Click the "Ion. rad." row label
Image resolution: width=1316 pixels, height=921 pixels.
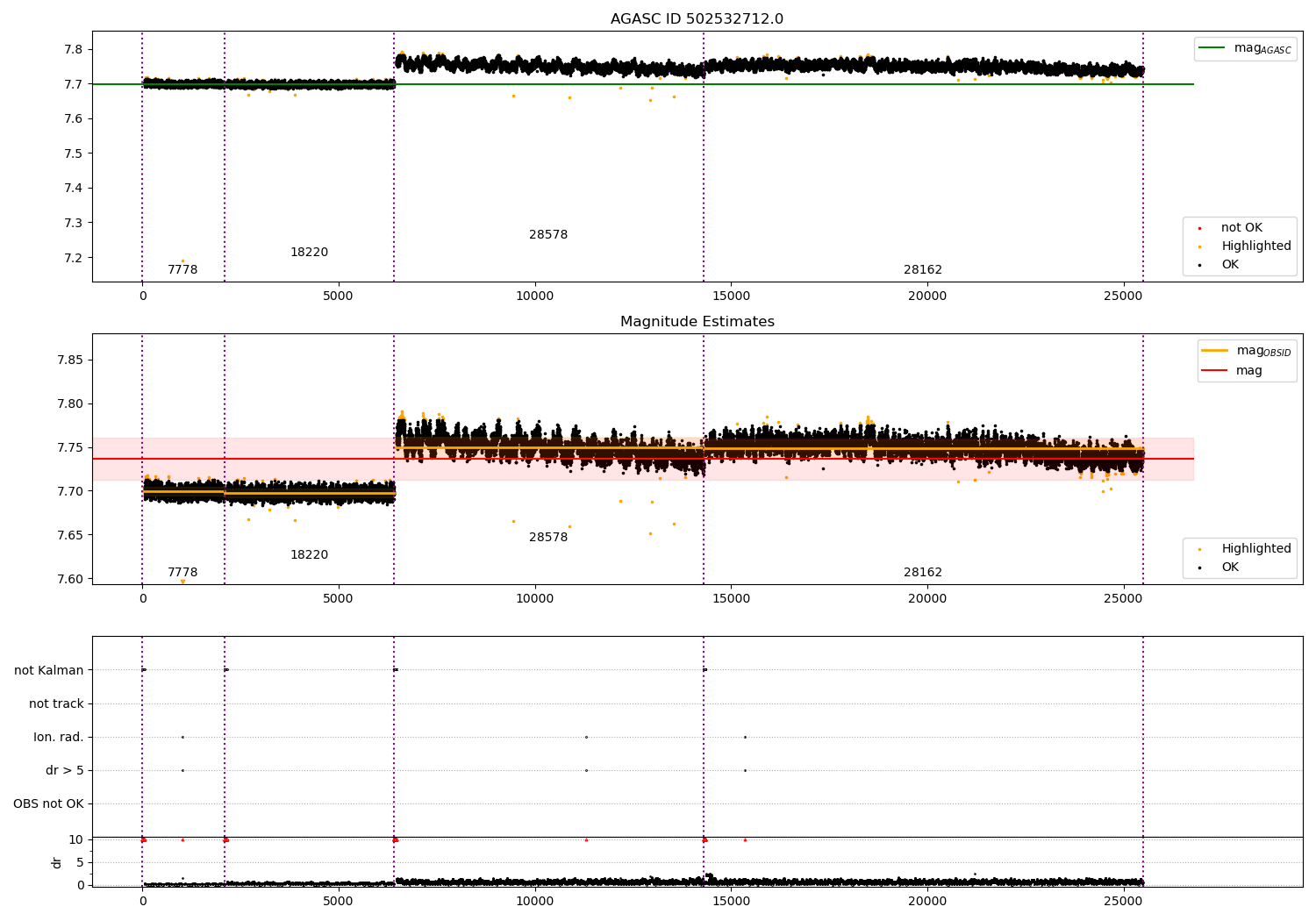pos(59,737)
